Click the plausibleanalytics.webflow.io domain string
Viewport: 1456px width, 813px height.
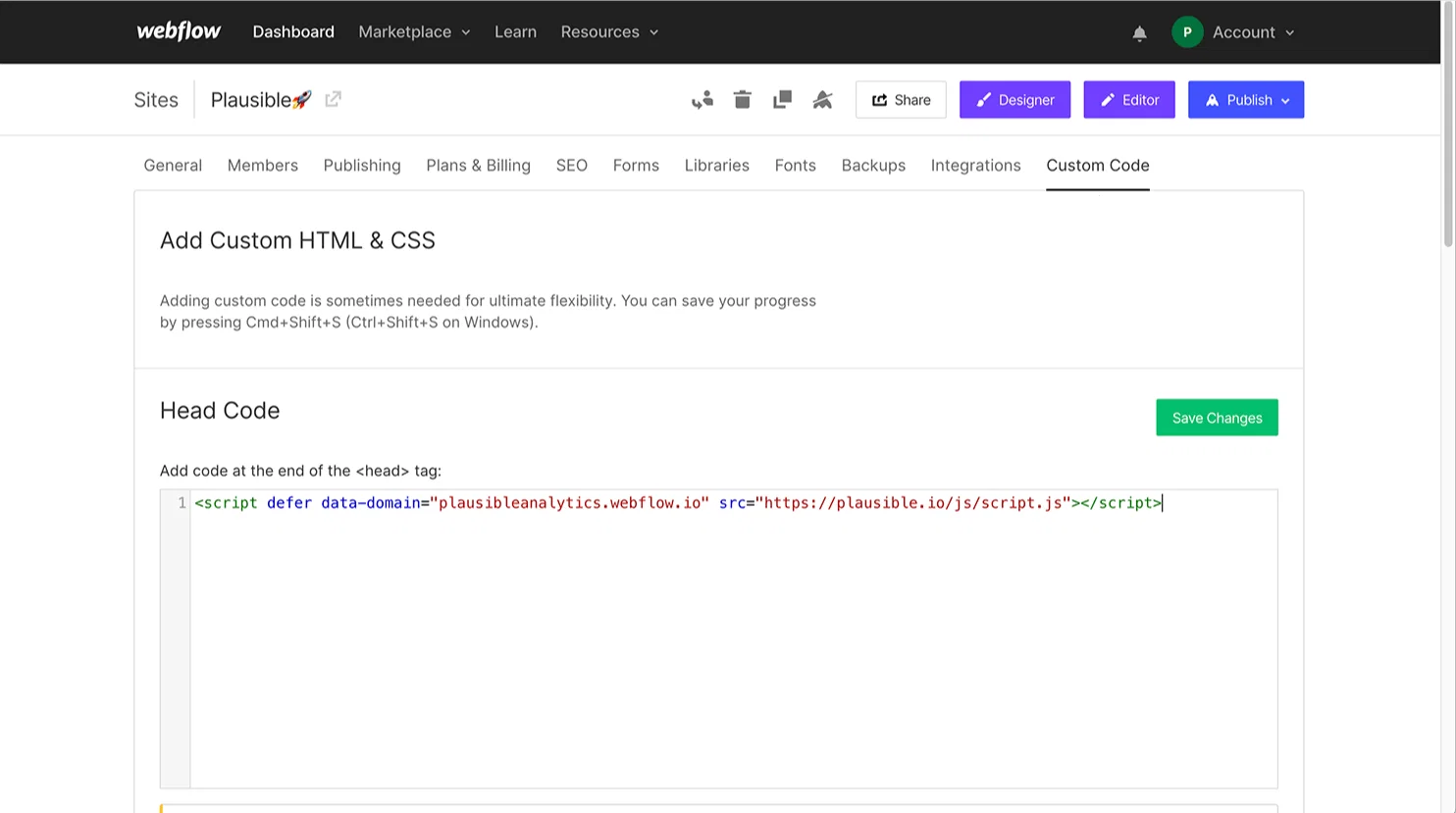coord(569,503)
